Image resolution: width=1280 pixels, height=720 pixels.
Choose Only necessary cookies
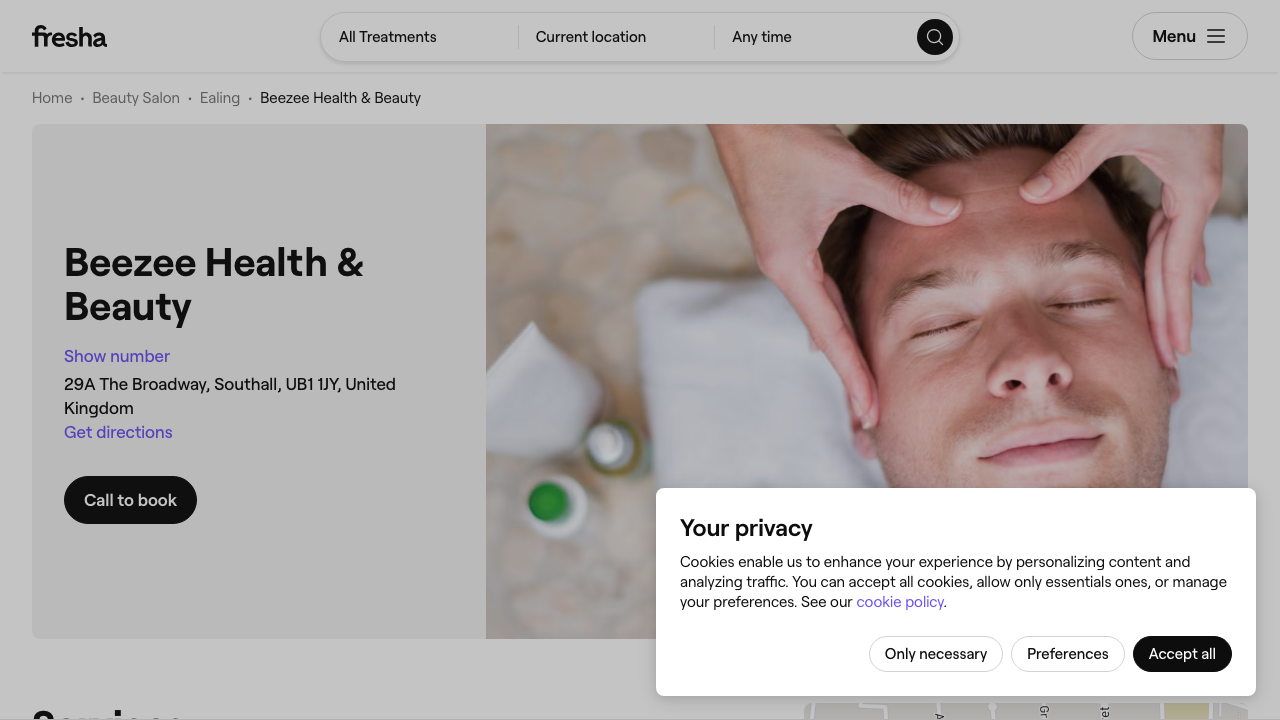click(936, 654)
